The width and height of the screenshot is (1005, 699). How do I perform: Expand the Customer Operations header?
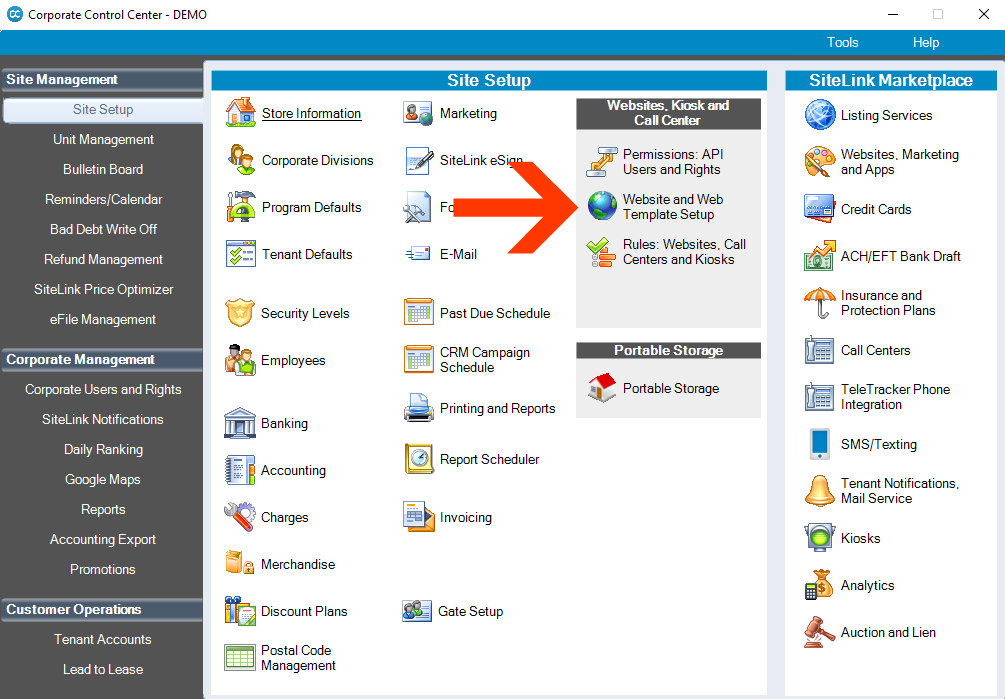[102, 609]
